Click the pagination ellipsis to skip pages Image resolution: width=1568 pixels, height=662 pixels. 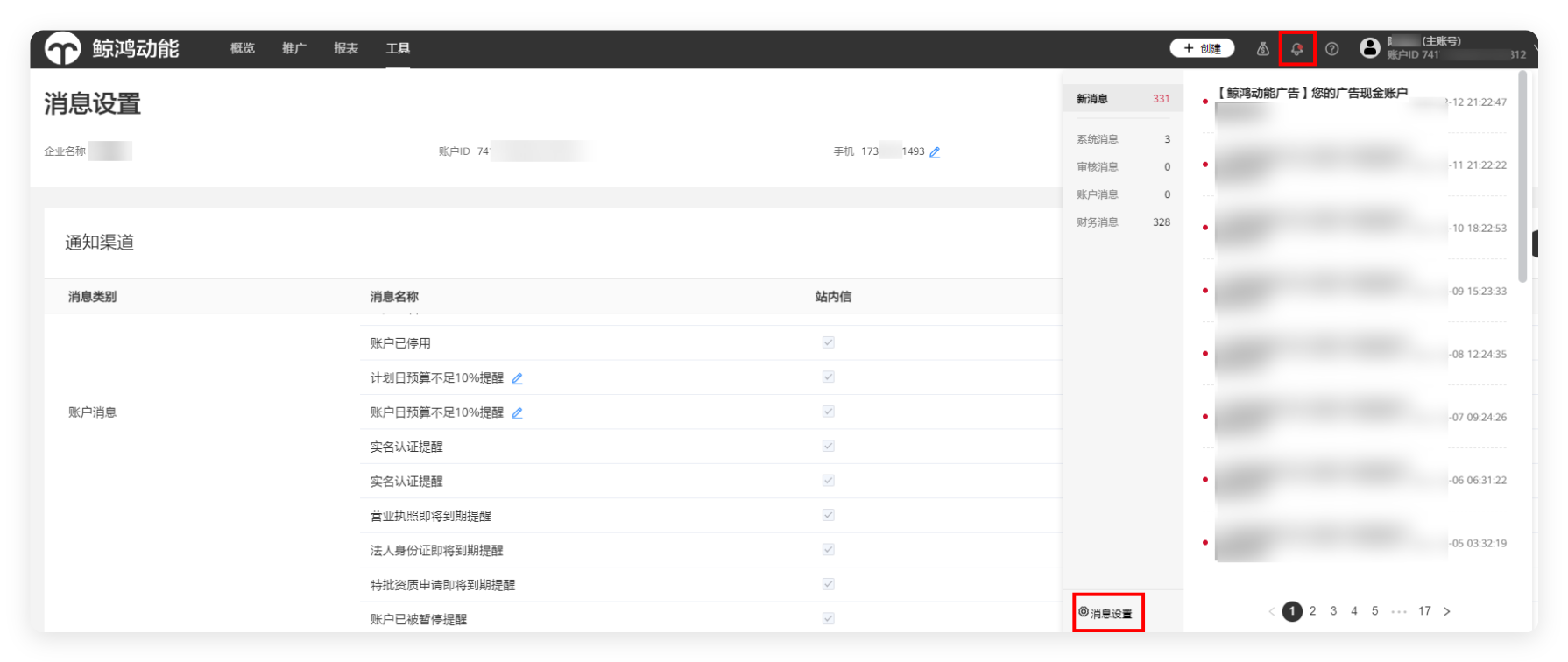coord(1399,612)
